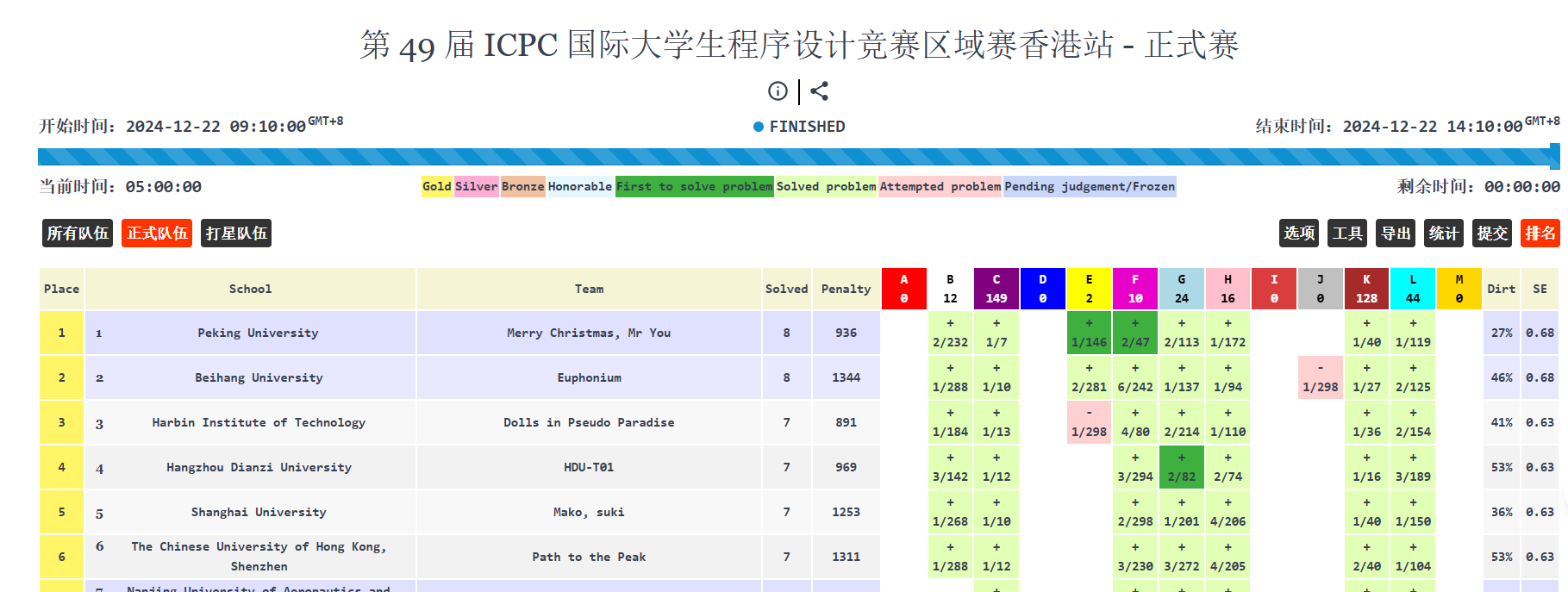The height and width of the screenshot is (592, 1568).
Task: Click Beihang University school cell
Action: pos(250,377)
